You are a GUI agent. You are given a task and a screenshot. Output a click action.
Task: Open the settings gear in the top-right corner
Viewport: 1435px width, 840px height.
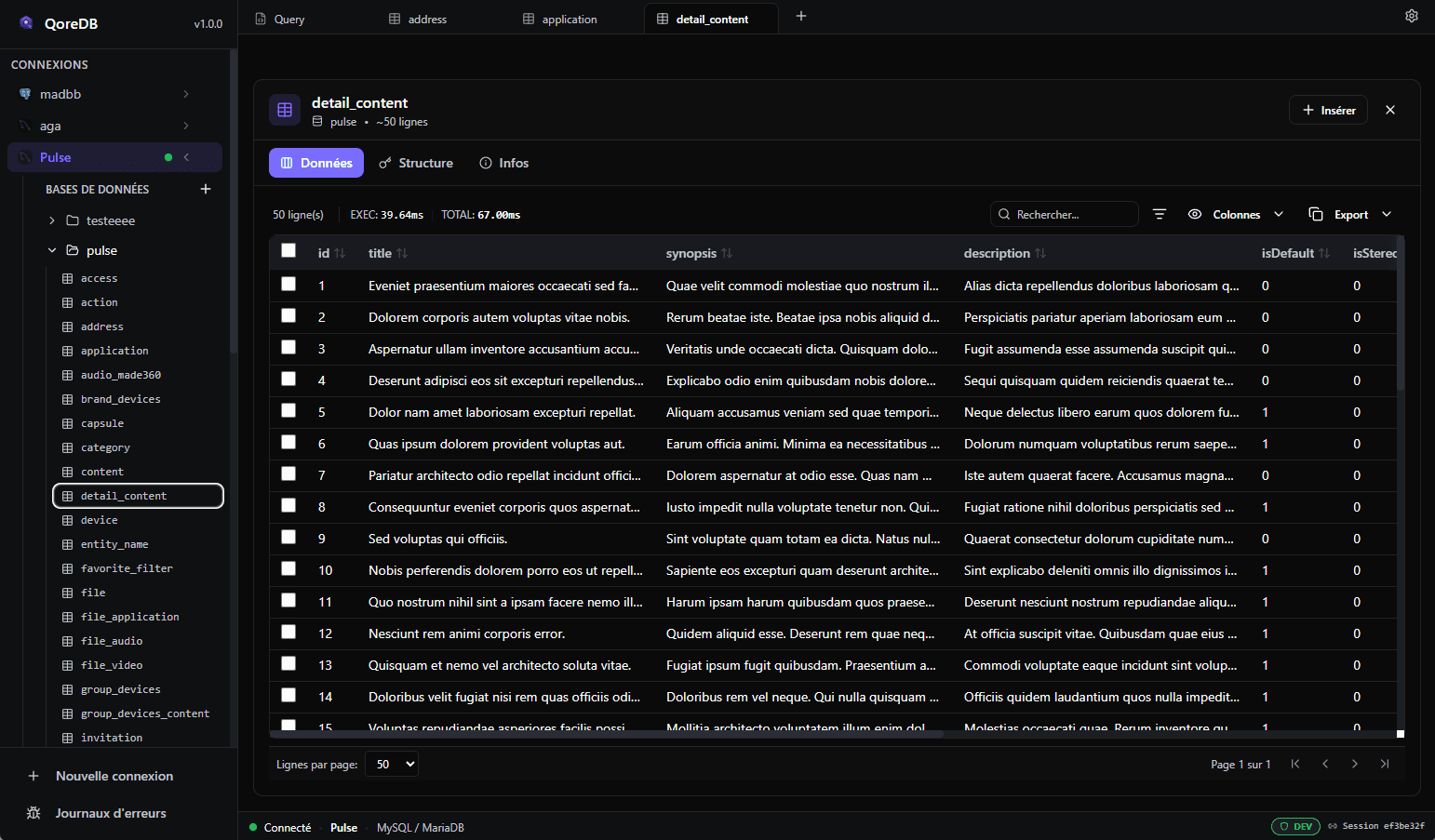tap(1411, 16)
